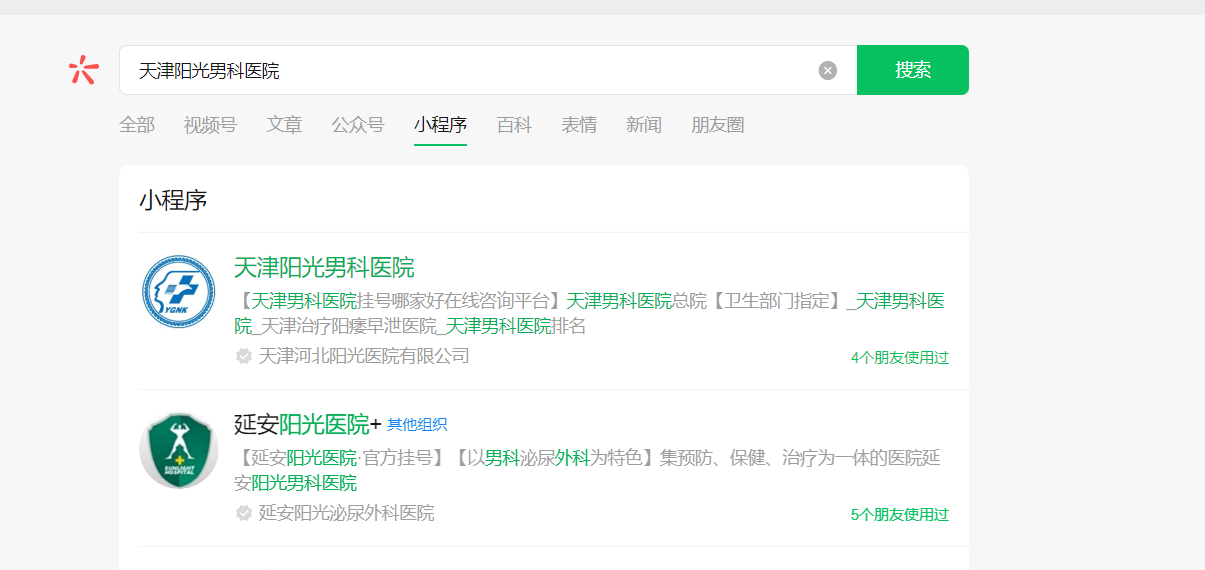The height and width of the screenshot is (570, 1205).
Task: Clear the search box with the X icon
Action: [828, 70]
